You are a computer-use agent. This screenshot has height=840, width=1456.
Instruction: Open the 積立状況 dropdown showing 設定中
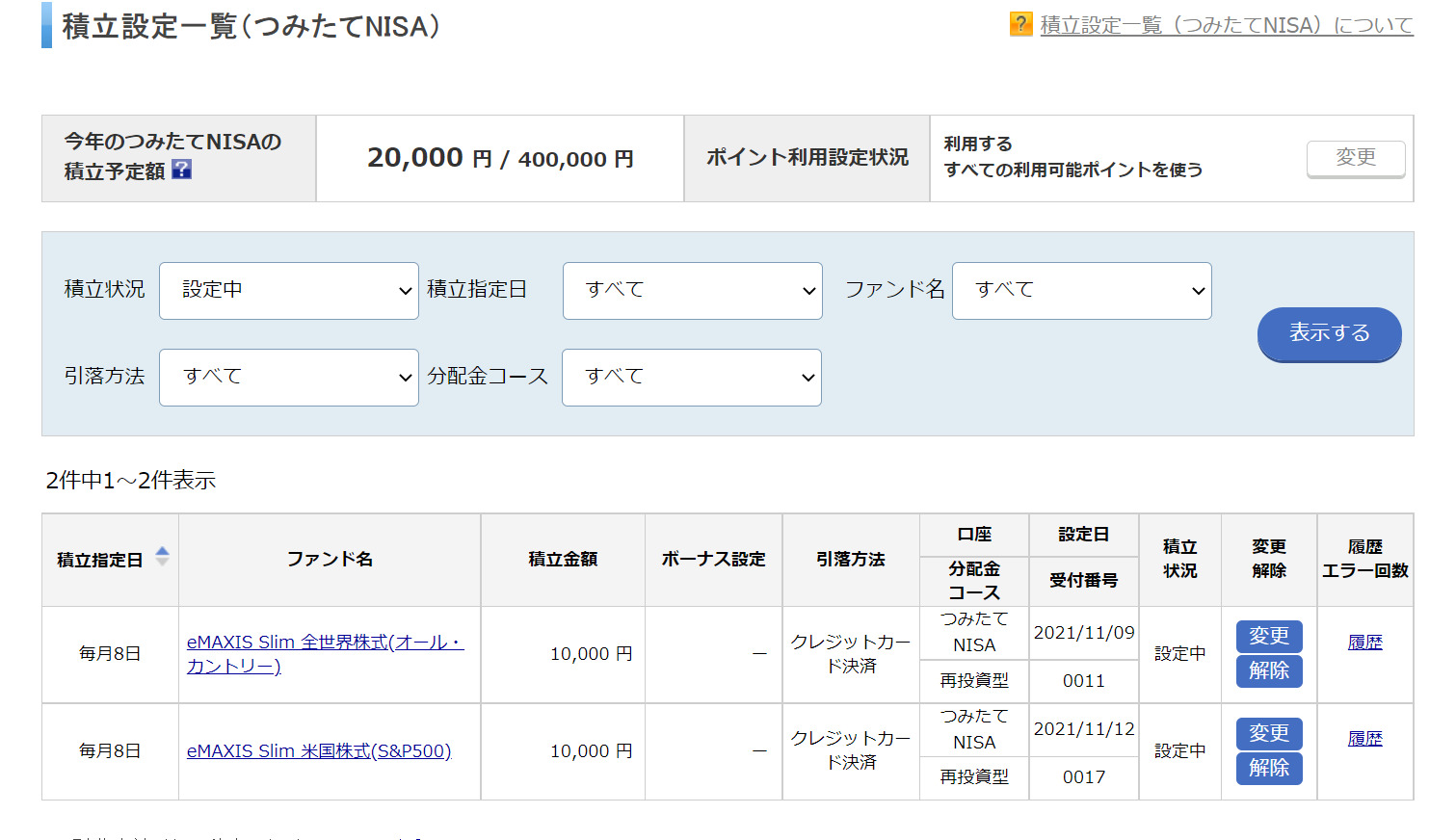click(289, 291)
